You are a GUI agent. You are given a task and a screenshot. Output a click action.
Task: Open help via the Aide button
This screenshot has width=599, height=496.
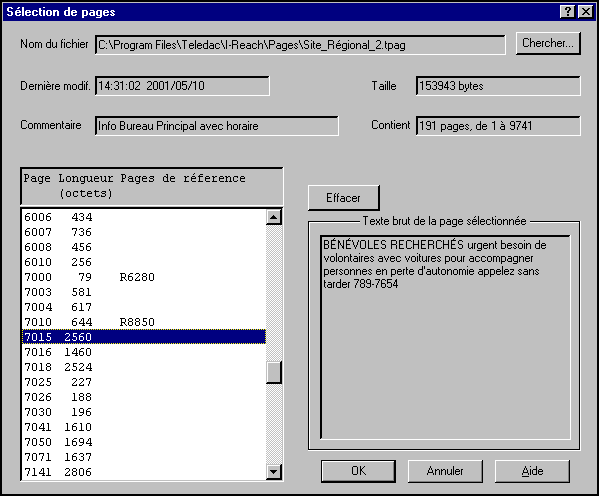(x=532, y=471)
